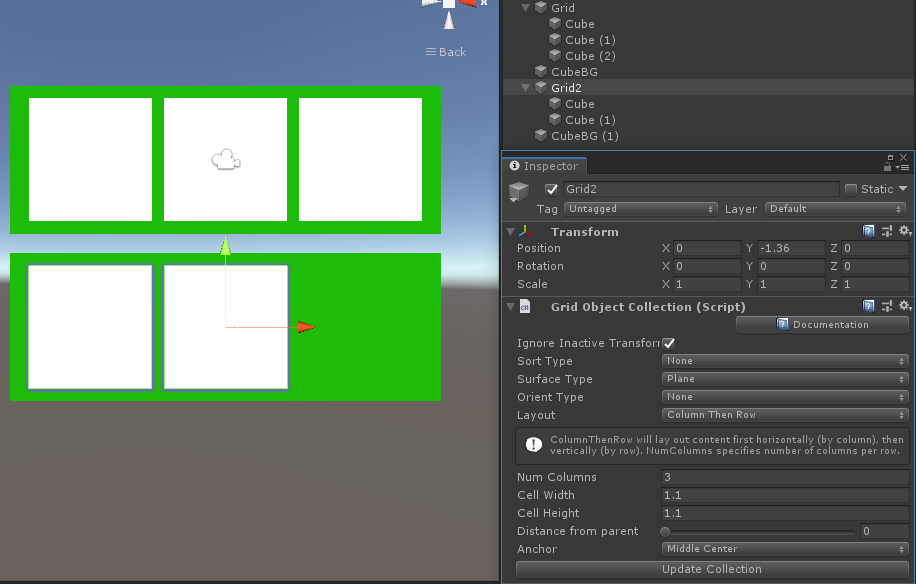Click the Num Columns field

785,477
